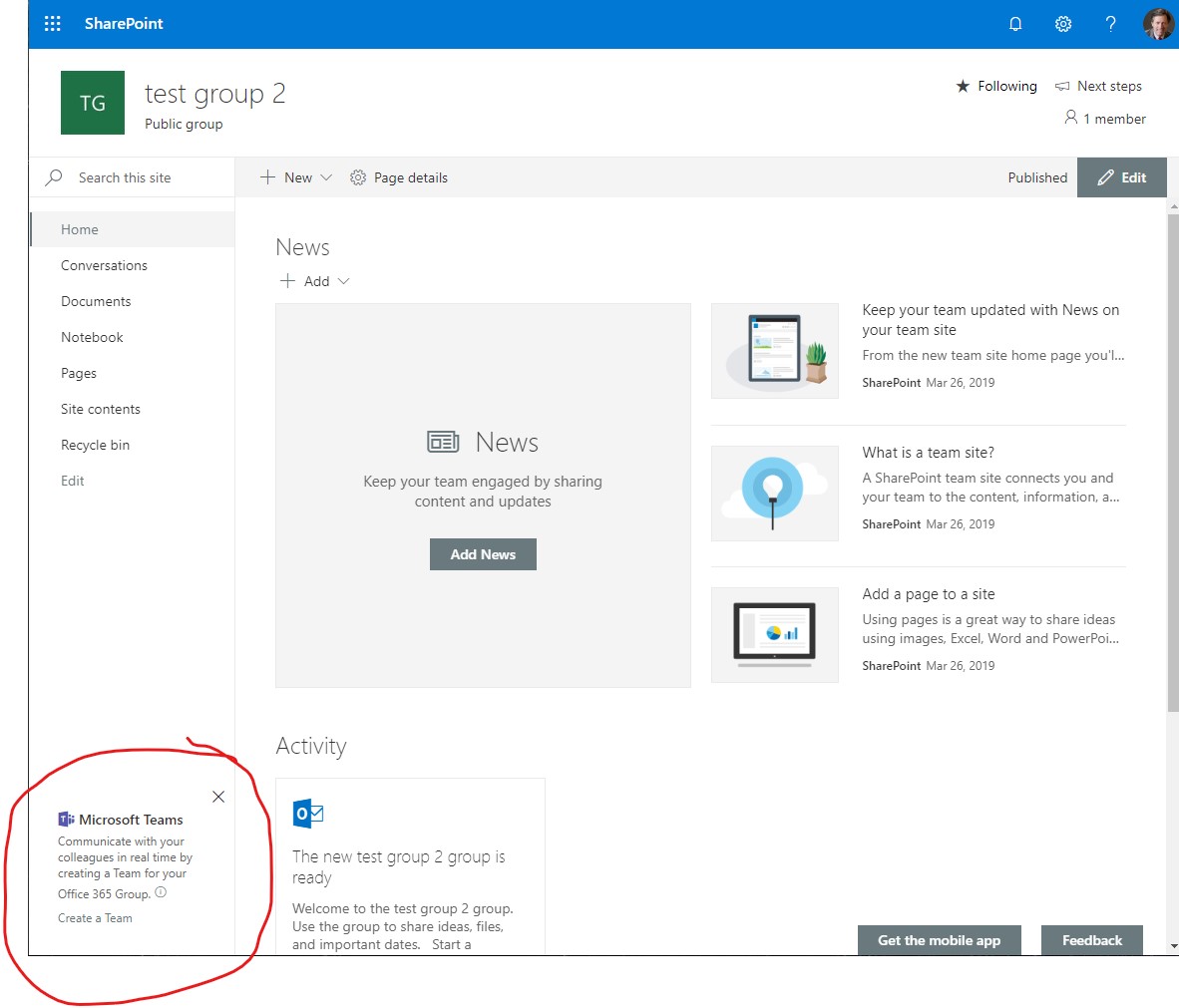Open the article What is a team site?
The image size is (1179, 1008).
928,452
